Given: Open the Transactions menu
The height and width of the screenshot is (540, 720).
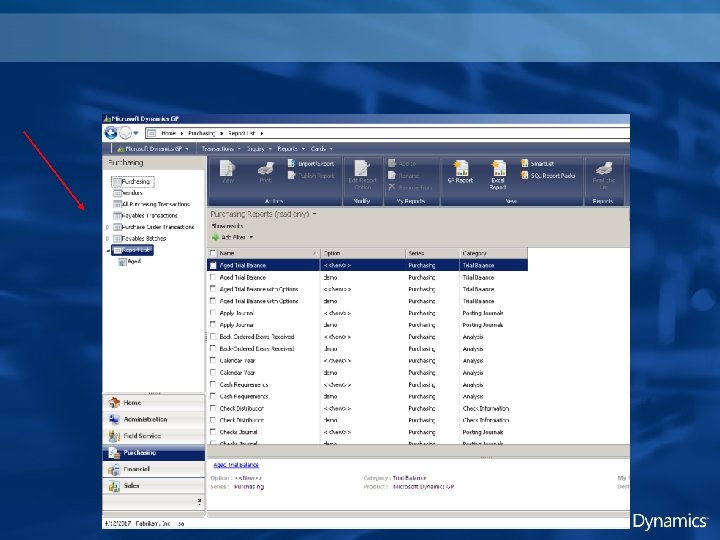Looking at the screenshot, I should tap(221, 149).
